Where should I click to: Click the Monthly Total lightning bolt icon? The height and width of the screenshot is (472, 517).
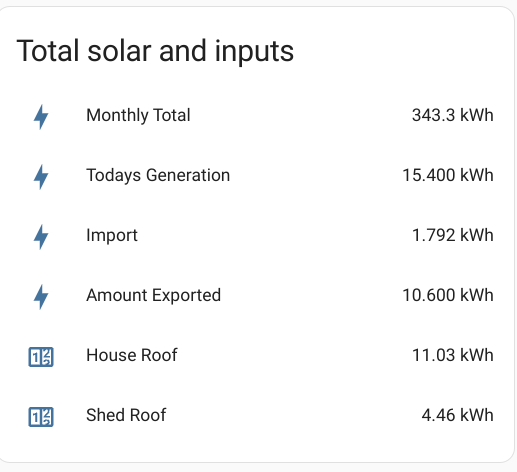coord(41,117)
